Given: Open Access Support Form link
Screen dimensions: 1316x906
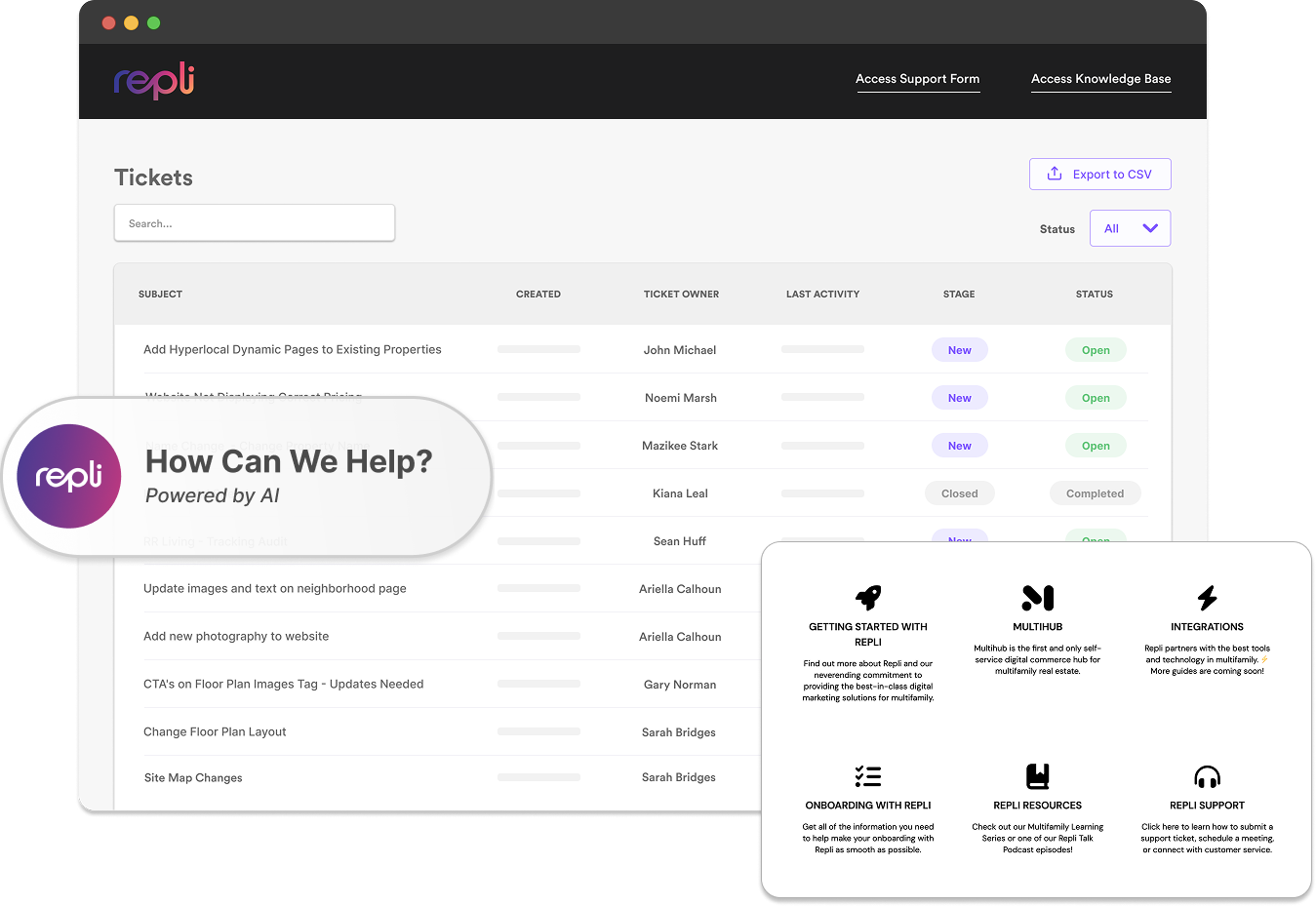Looking at the screenshot, I should [917, 79].
